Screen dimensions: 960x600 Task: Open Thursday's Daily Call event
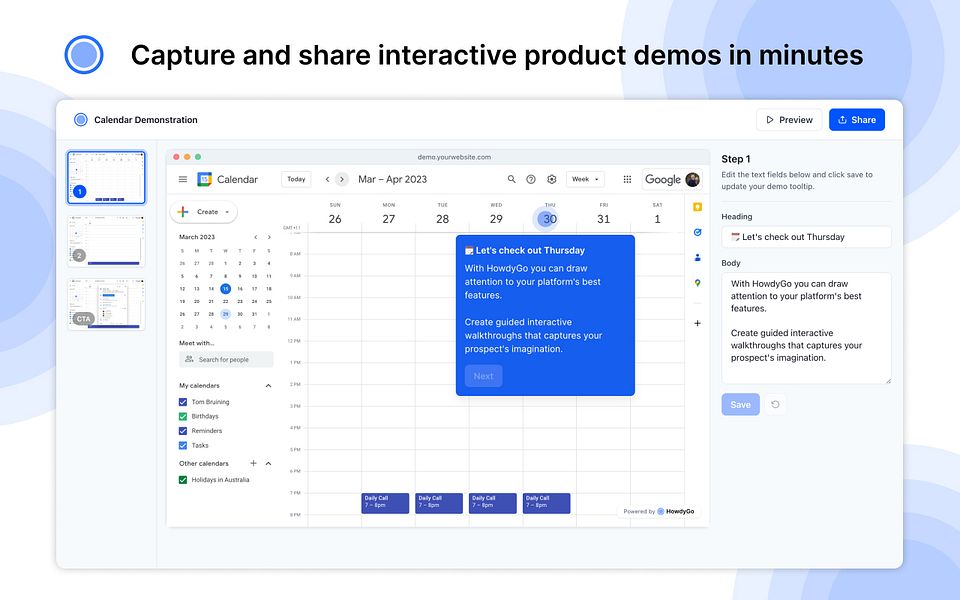pyautogui.click(x=547, y=503)
